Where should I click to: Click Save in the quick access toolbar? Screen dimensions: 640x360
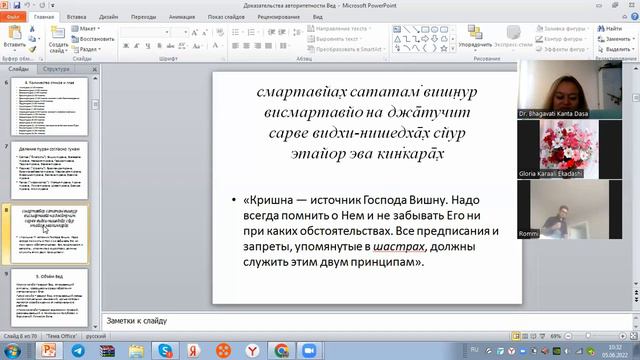(x=17, y=5)
